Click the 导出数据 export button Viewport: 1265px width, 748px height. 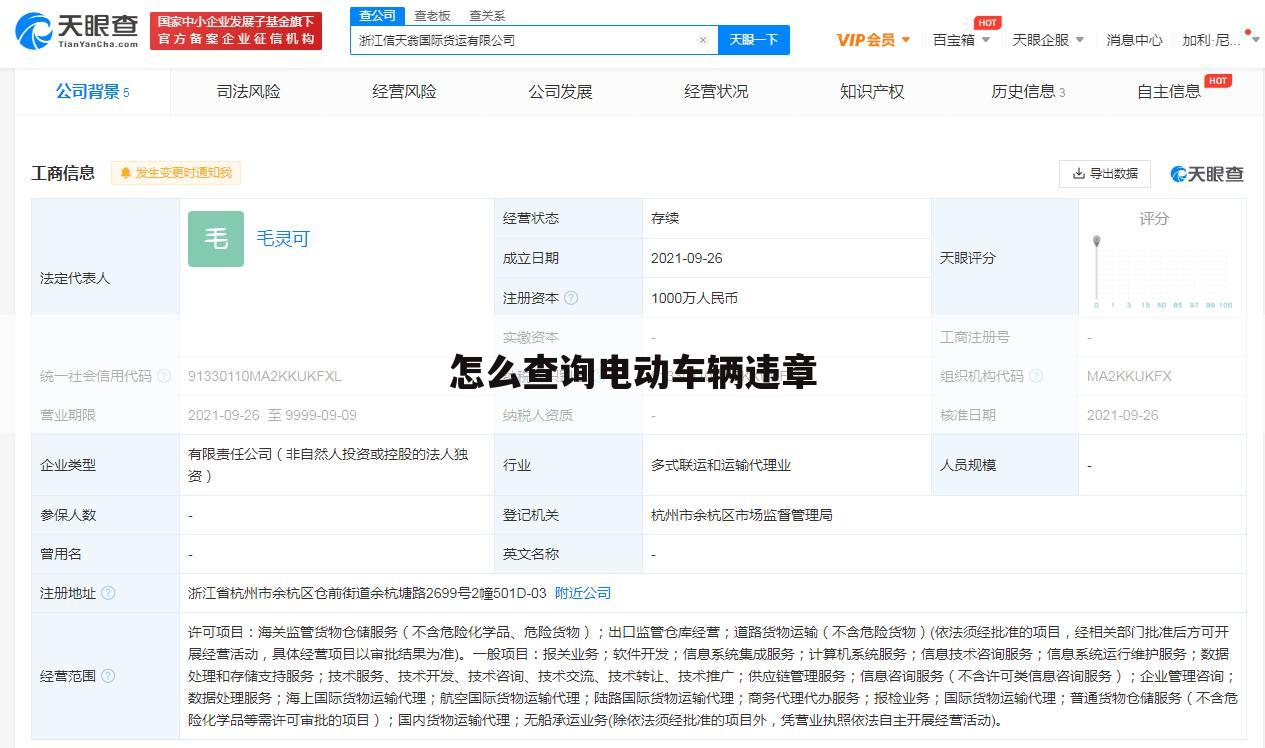[1105, 173]
